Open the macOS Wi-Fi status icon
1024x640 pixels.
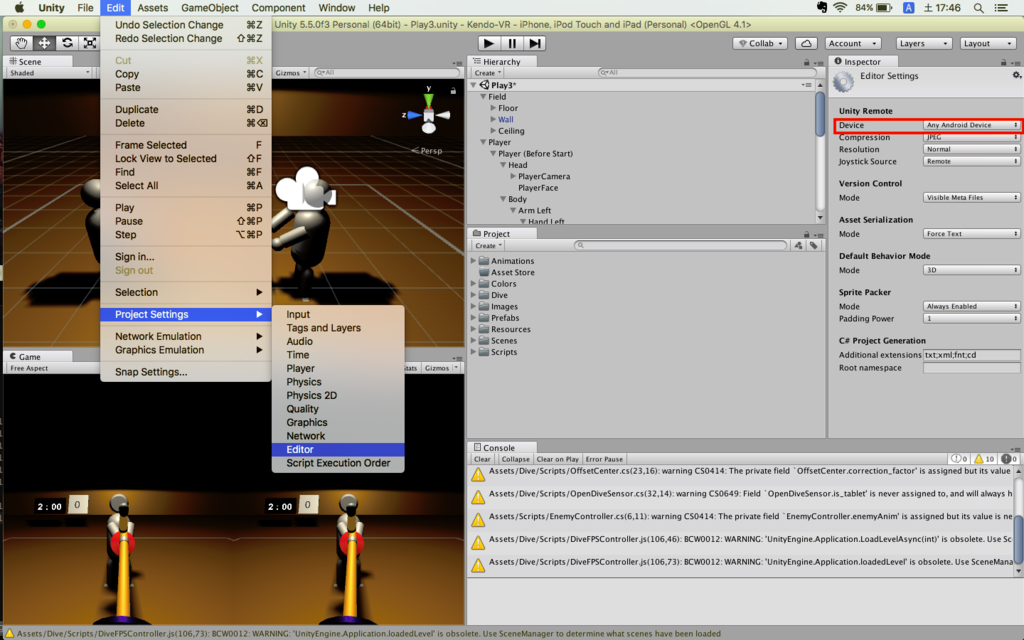click(840, 8)
